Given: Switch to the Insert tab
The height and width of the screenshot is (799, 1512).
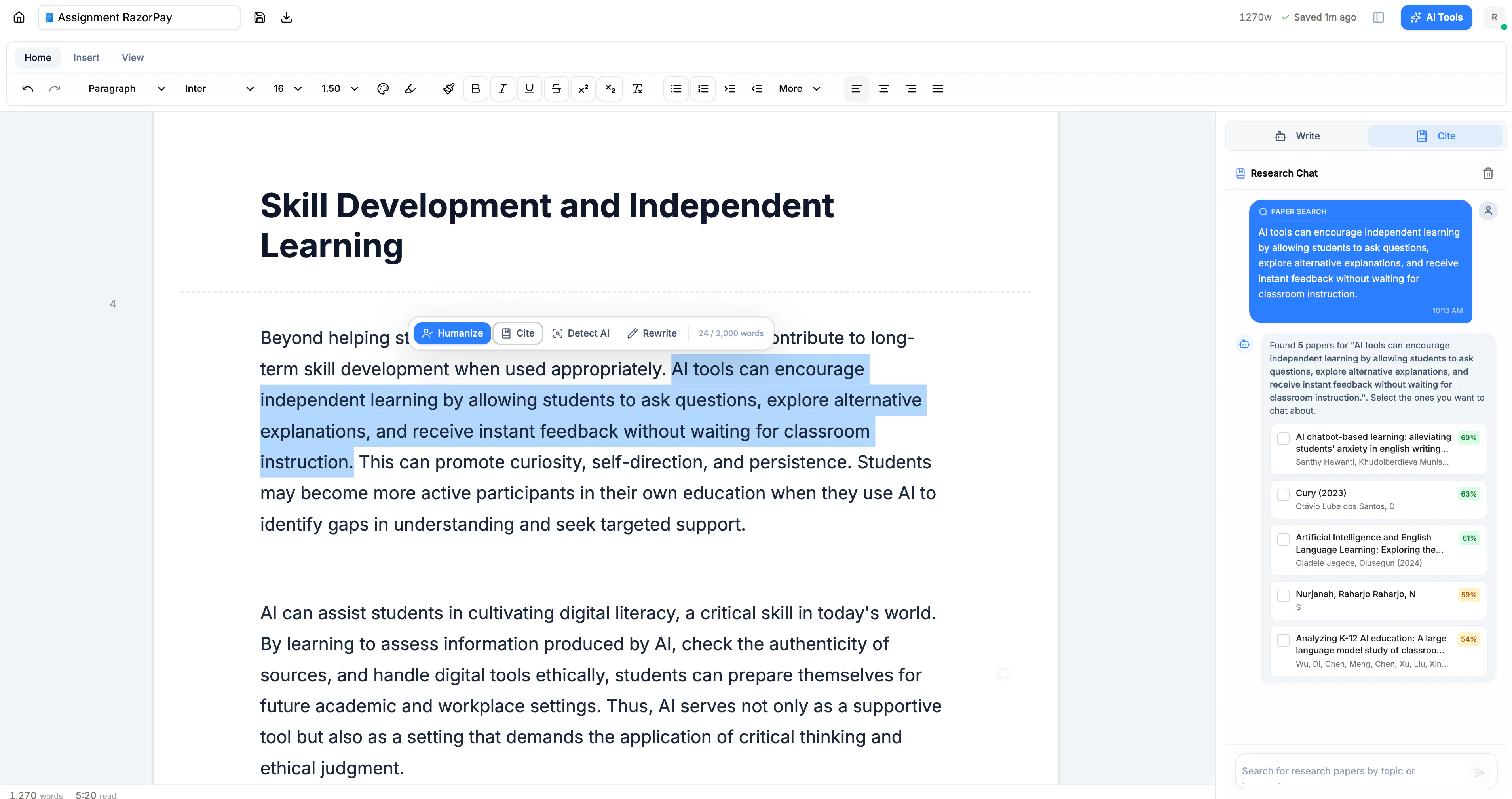Looking at the screenshot, I should coord(86,57).
